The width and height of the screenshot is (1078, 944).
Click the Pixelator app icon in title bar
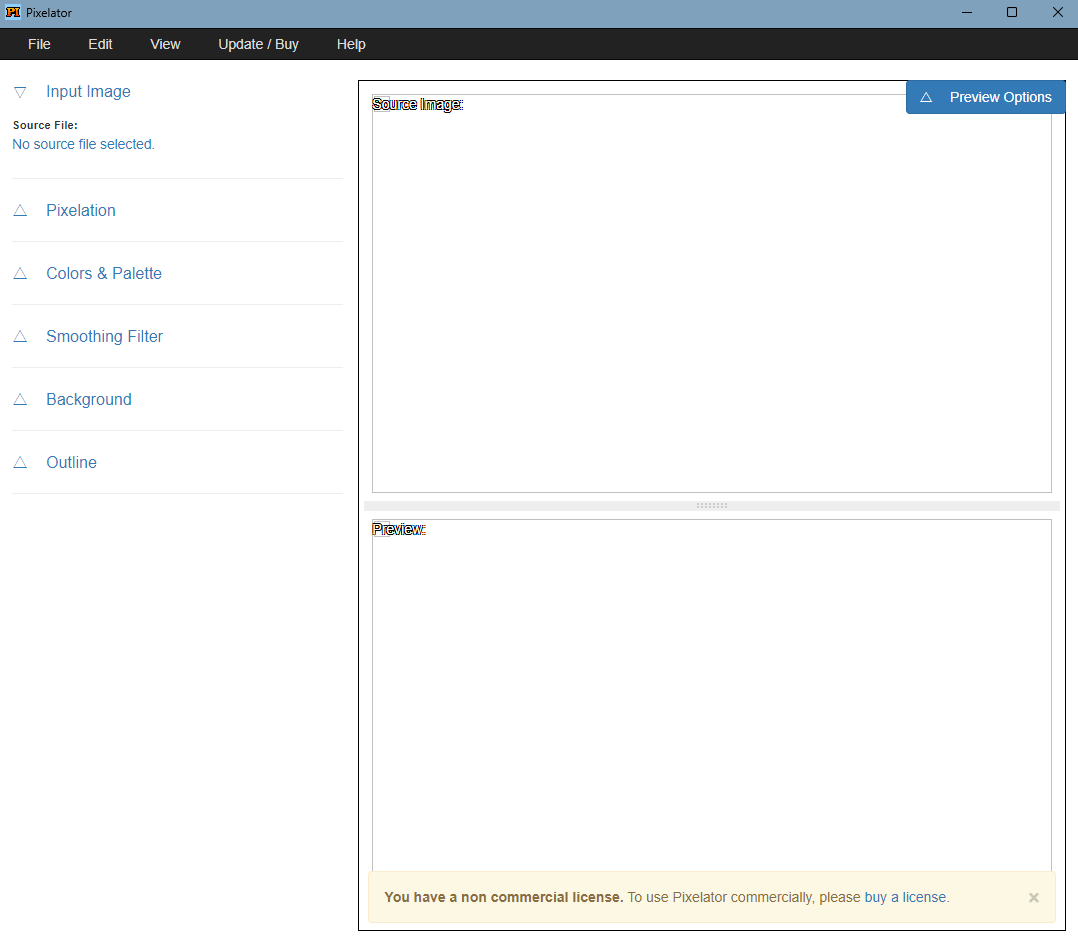coord(13,13)
